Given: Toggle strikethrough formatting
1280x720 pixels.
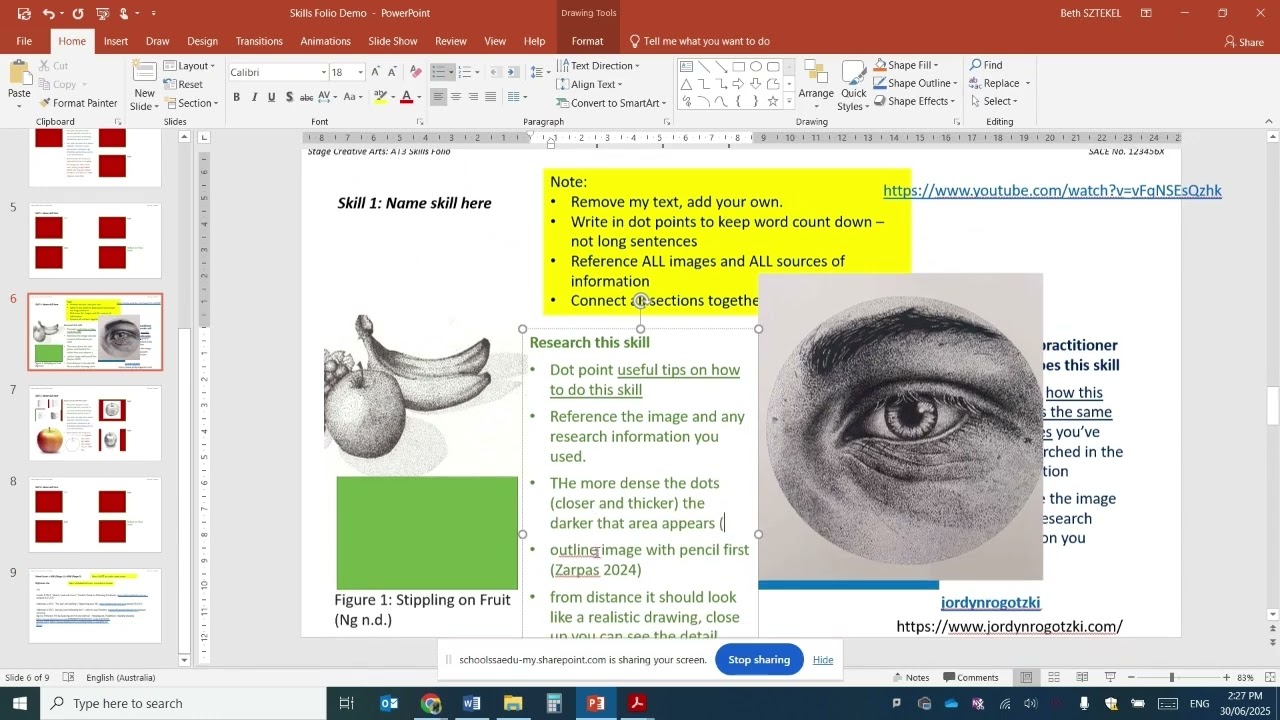Looking at the screenshot, I should [x=307, y=97].
